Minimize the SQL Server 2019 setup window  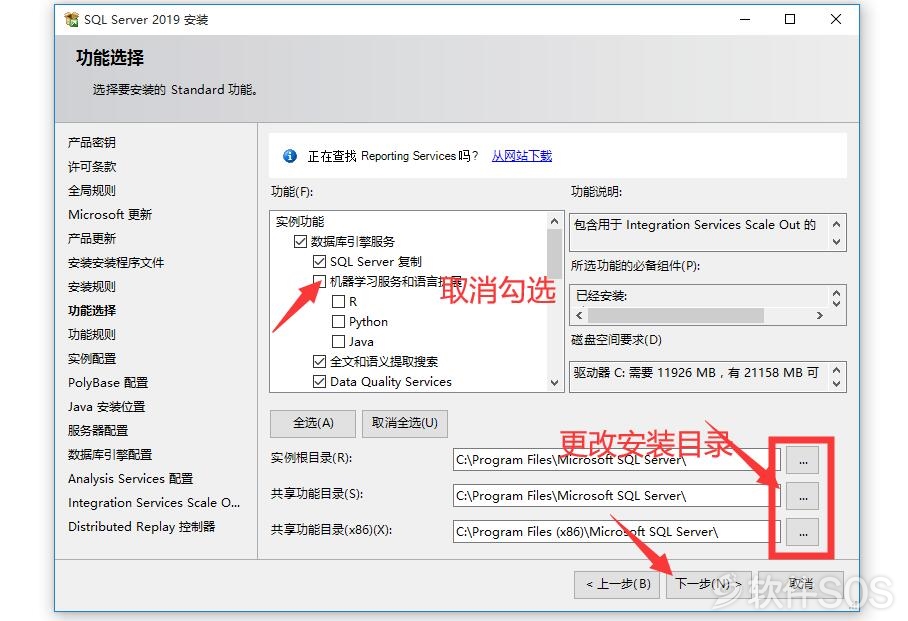745,19
